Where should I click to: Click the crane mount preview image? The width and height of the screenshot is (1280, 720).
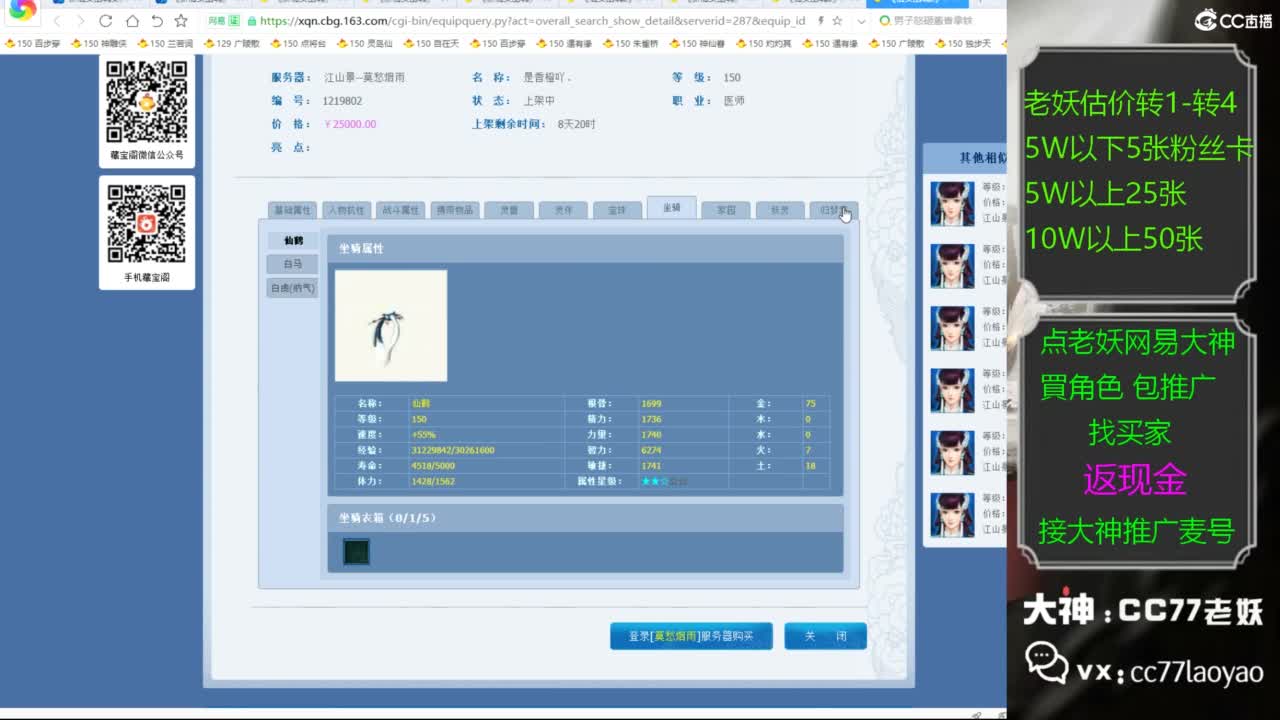point(391,325)
